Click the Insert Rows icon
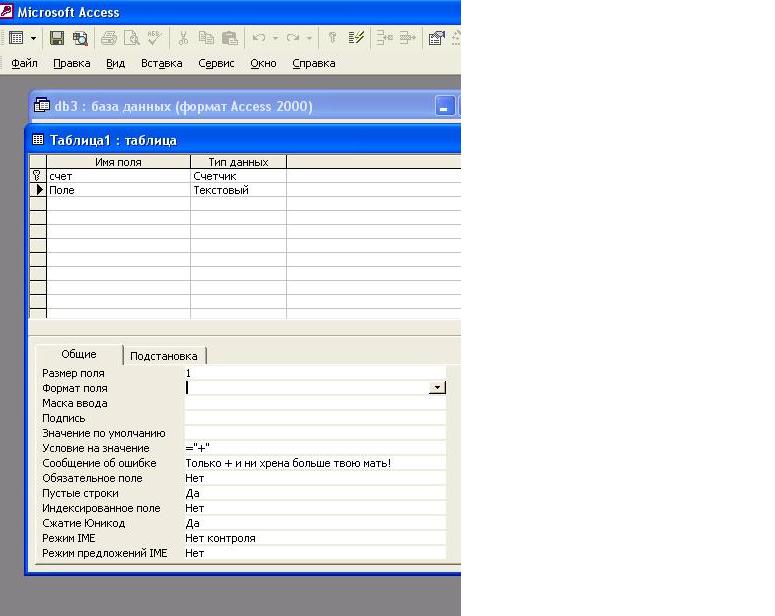Image resolution: width=775 pixels, height=616 pixels. 385,38
